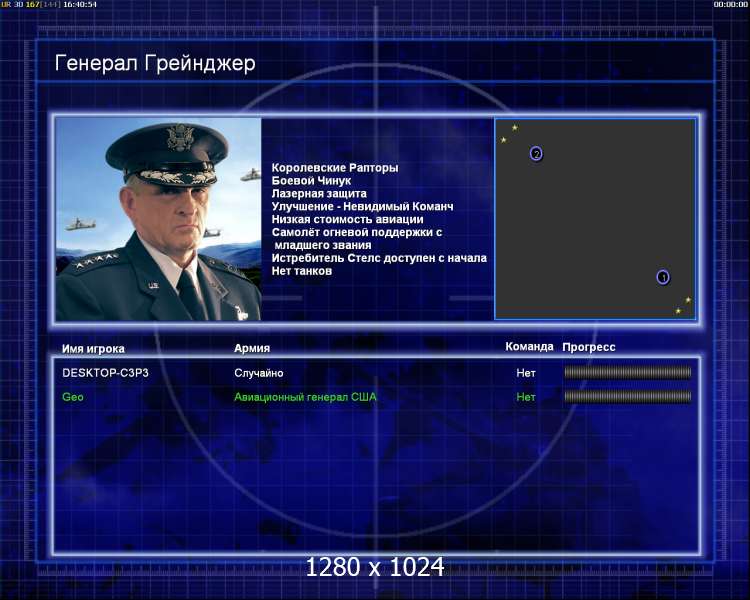Click army value Случайно
750x600 pixels.
click(x=259, y=373)
